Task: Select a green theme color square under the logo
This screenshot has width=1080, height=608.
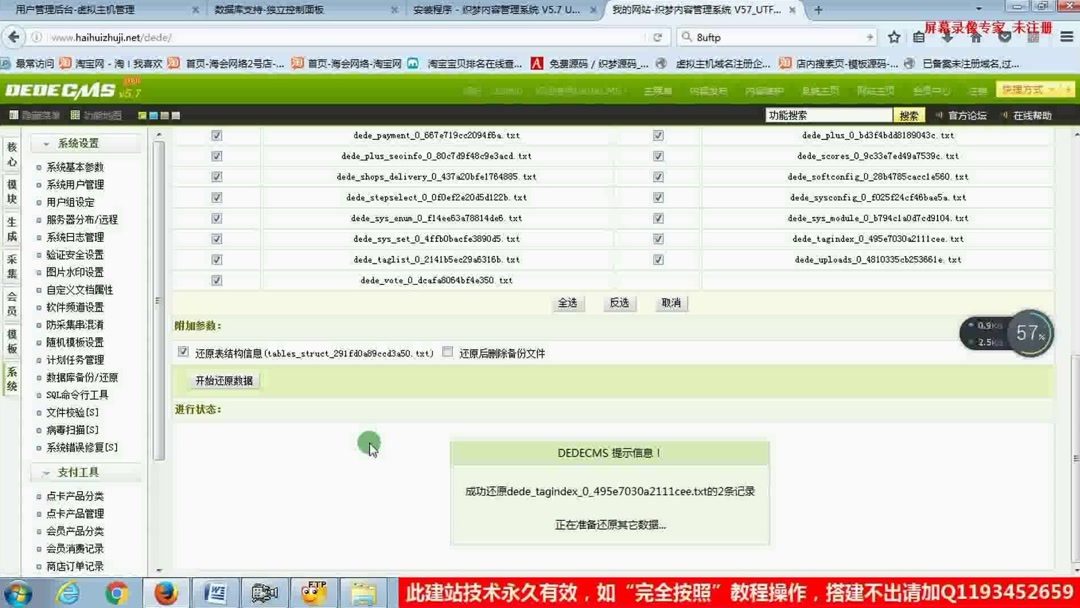Action: 141,113
